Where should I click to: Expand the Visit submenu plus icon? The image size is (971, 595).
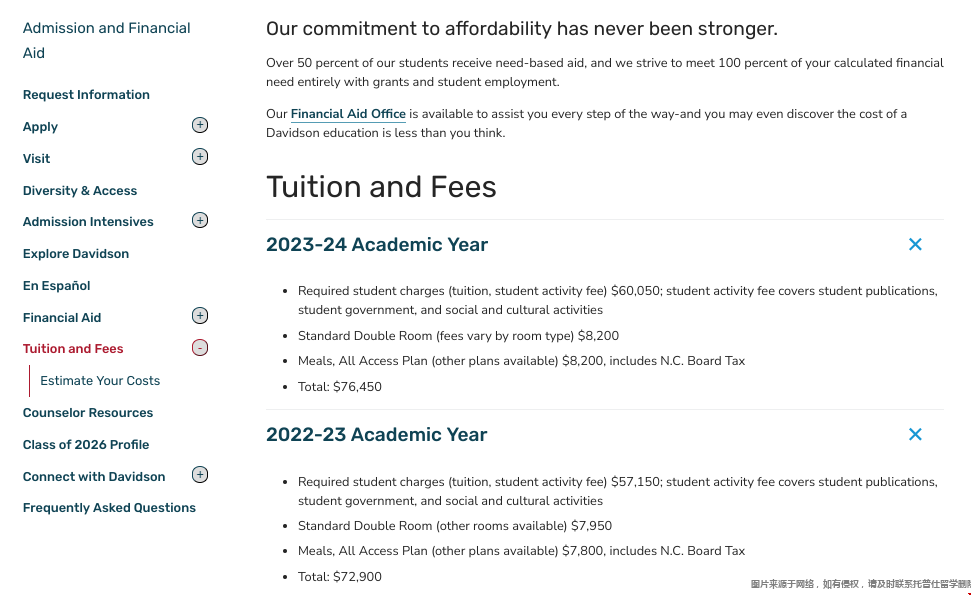(199, 157)
